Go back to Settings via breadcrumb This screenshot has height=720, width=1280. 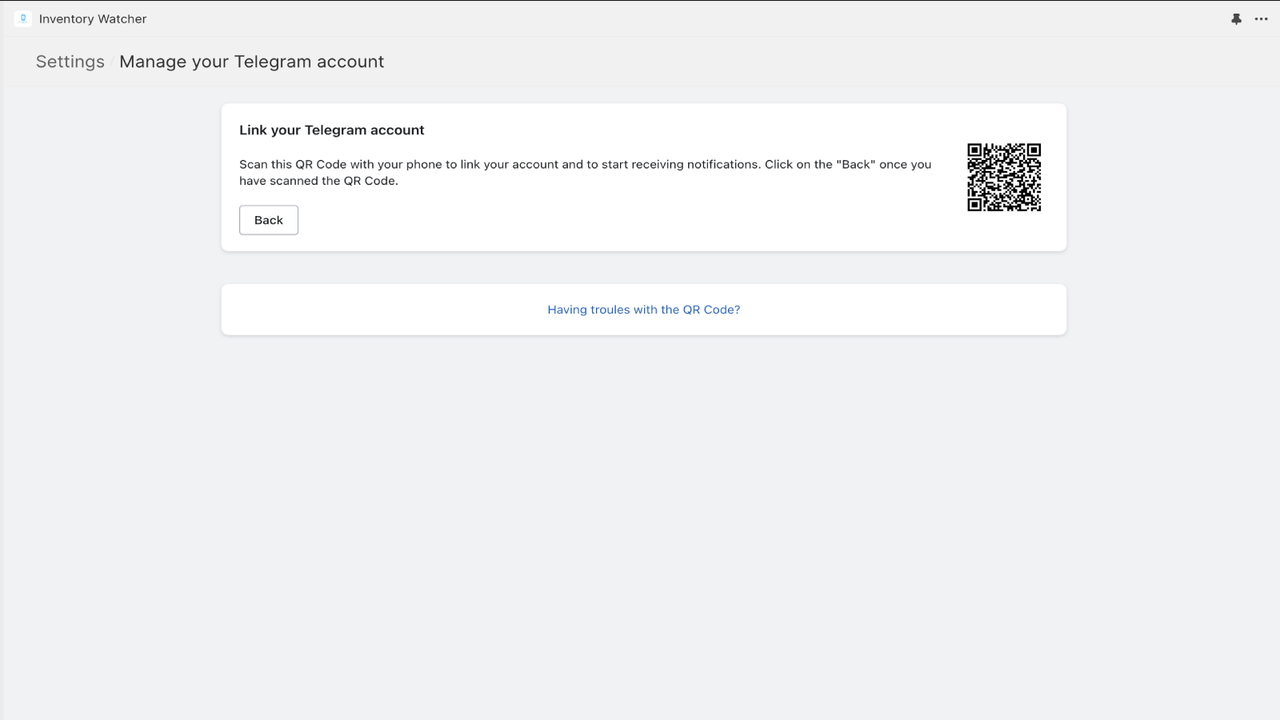pos(70,61)
